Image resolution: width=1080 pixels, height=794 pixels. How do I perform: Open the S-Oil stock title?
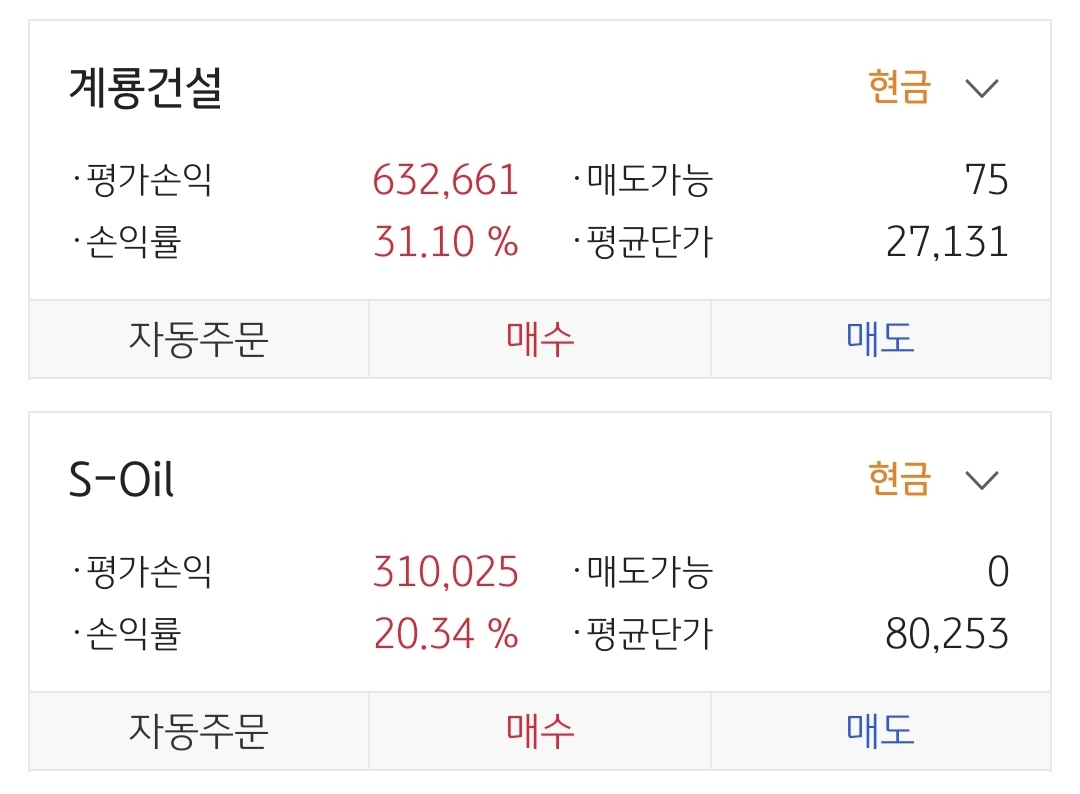pos(121,480)
